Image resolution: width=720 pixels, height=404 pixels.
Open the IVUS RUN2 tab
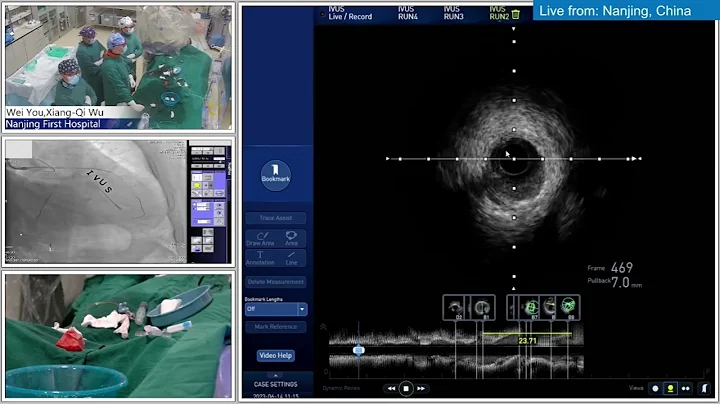499,13
